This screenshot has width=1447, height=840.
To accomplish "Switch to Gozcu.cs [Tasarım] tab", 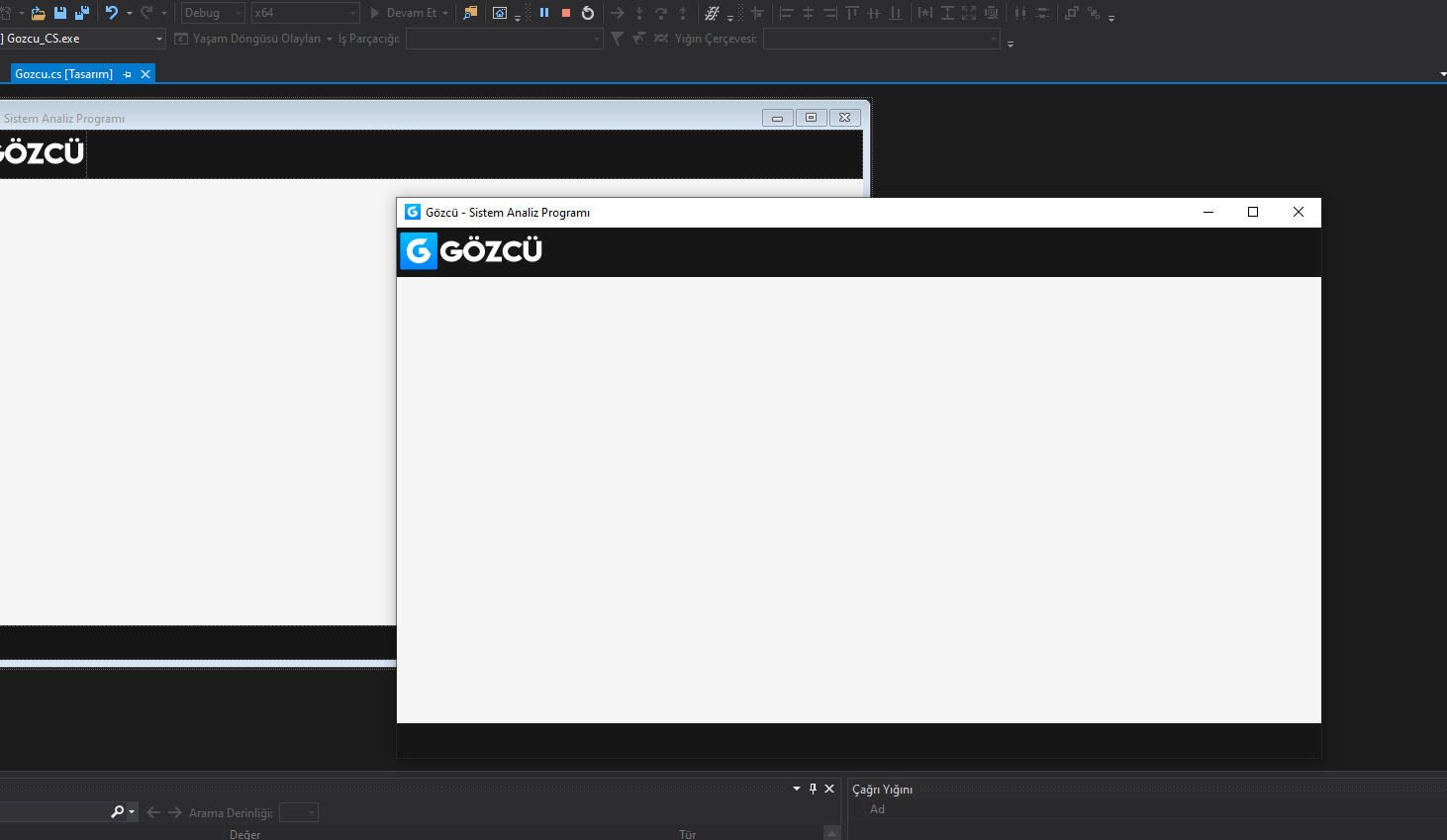I will click(64, 74).
